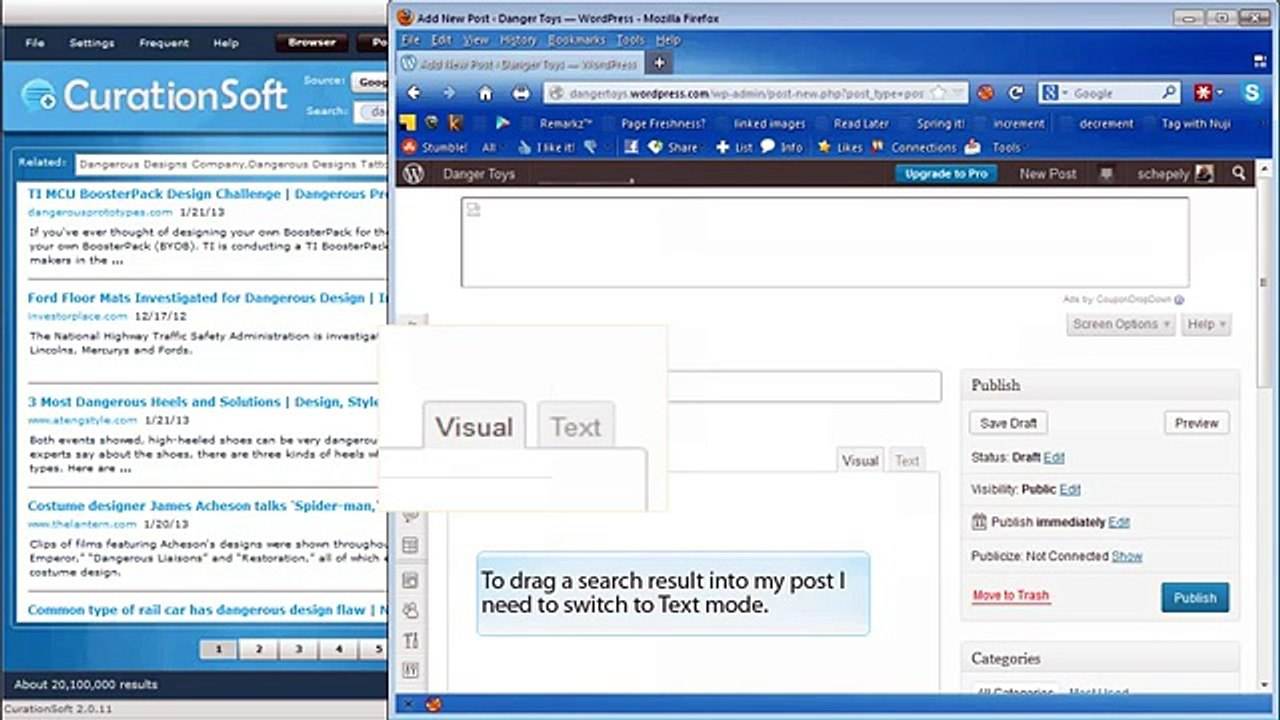Open Firefox Edit menu

point(441,40)
